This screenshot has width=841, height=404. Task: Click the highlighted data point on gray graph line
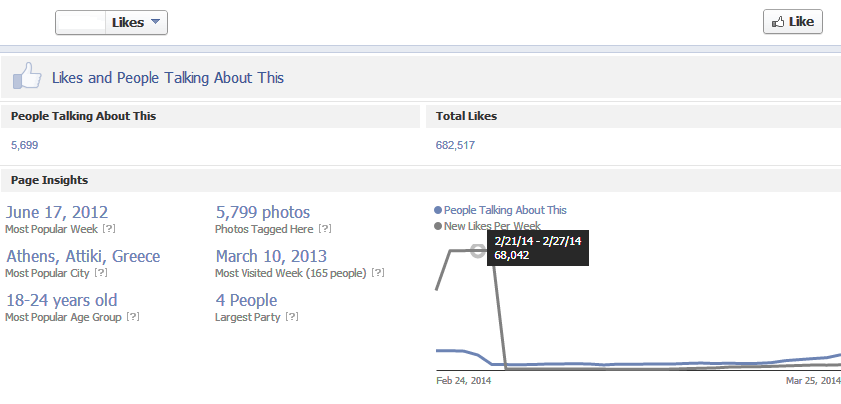tap(478, 251)
